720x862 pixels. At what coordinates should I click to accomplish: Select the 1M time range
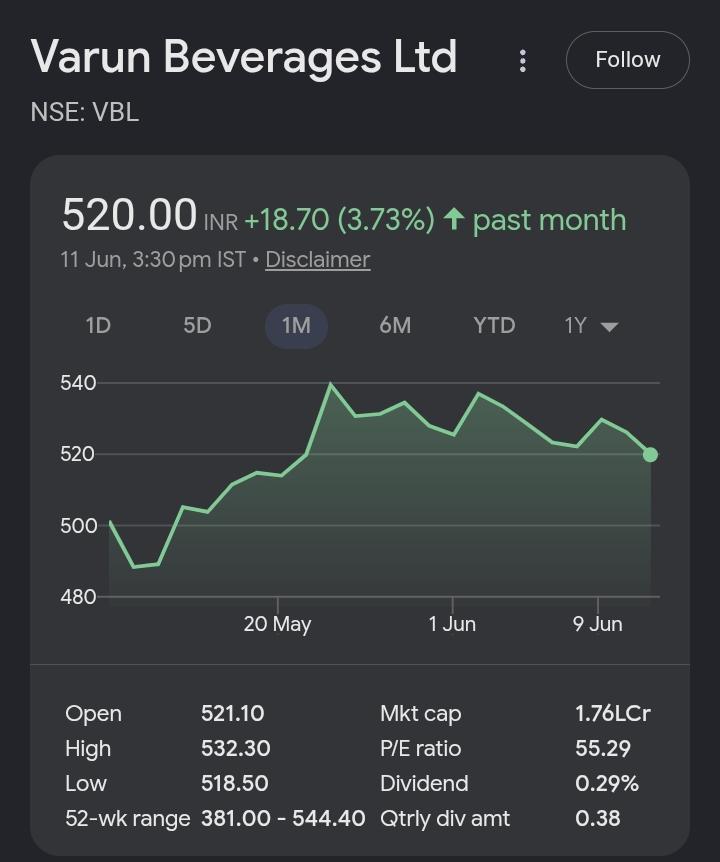click(x=296, y=326)
